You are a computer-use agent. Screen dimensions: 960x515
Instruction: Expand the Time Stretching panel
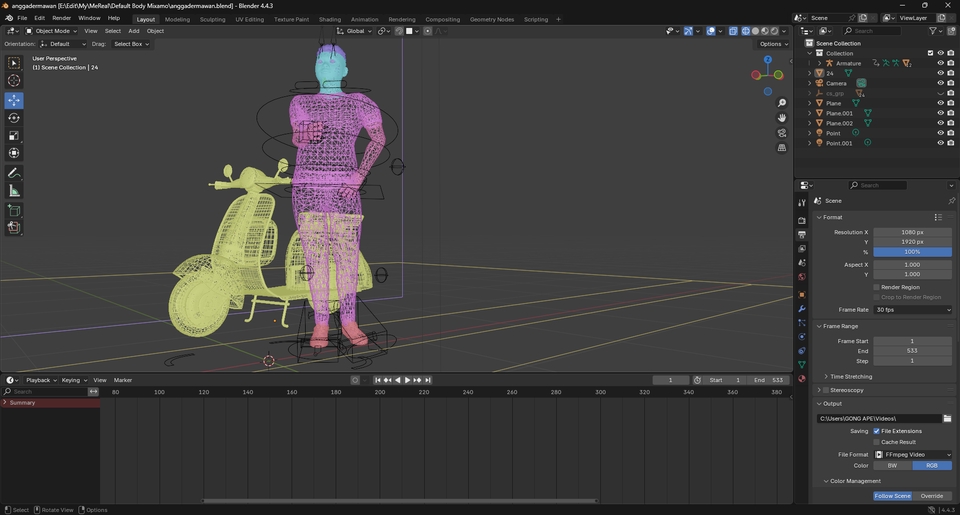tap(850, 377)
